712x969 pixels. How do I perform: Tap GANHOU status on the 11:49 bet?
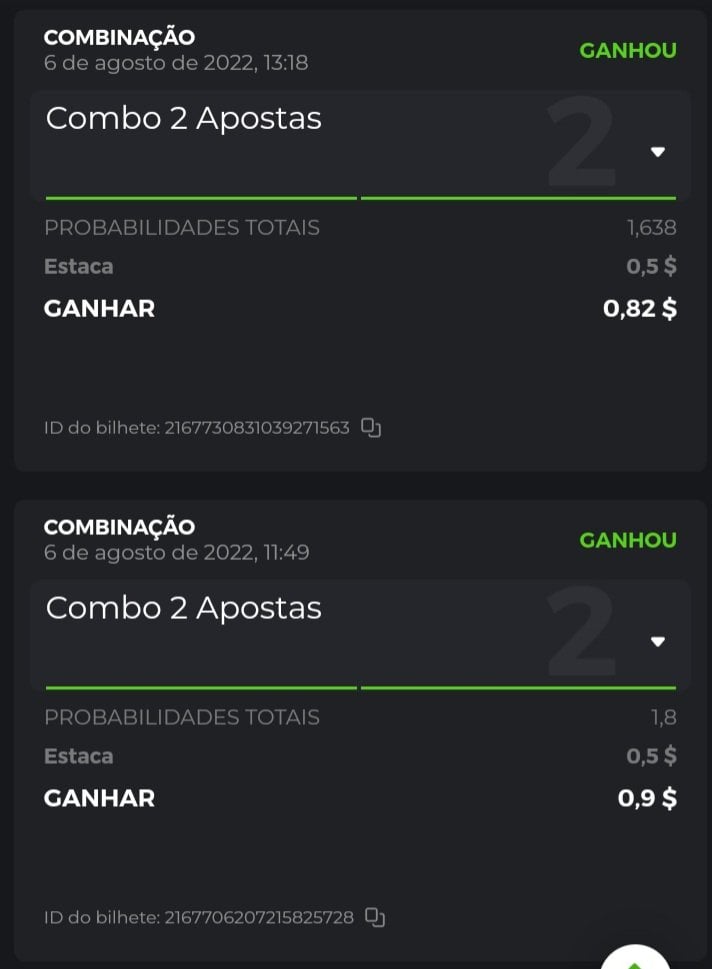(628, 540)
